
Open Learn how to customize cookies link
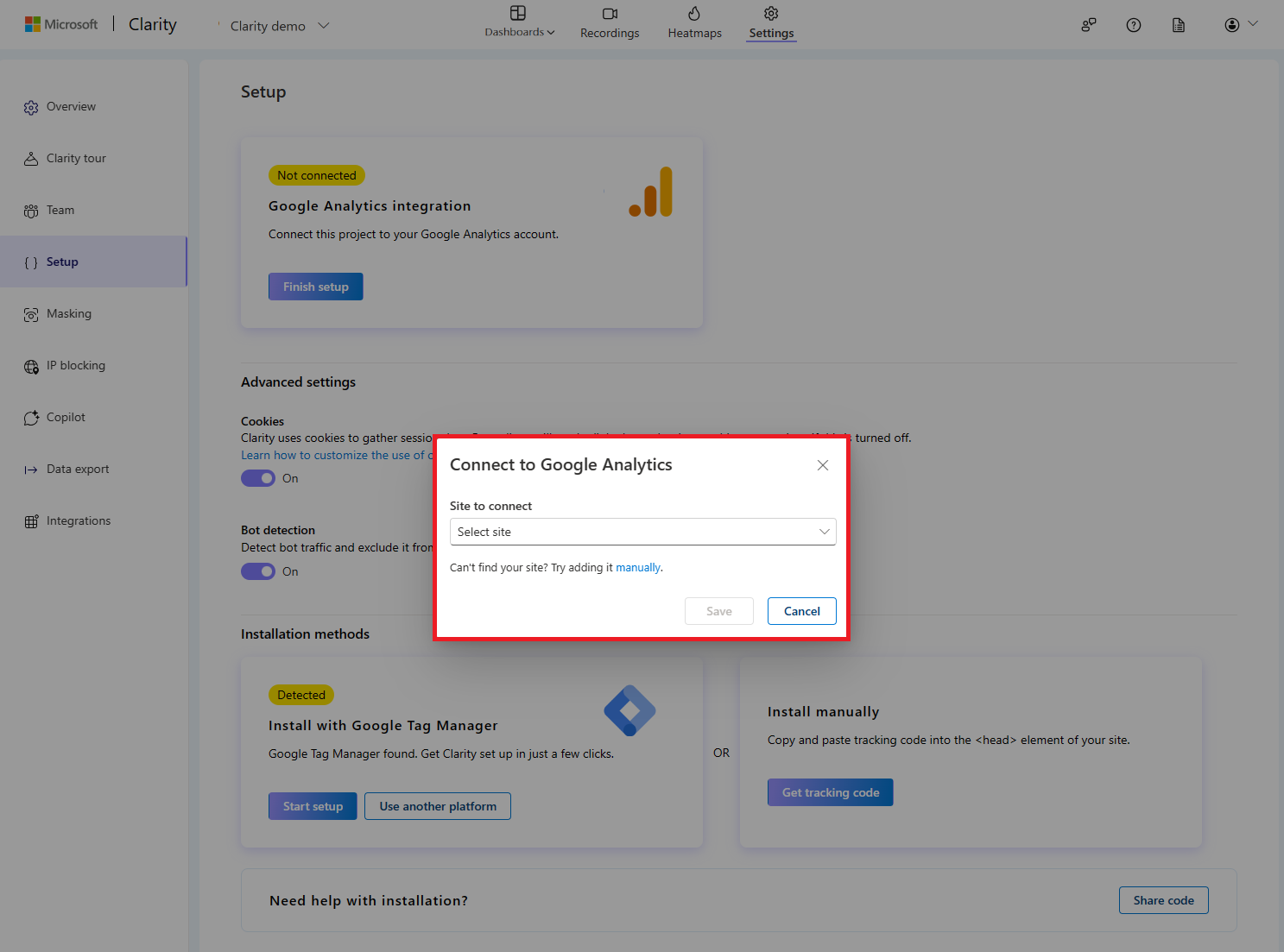(x=337, y=455)
